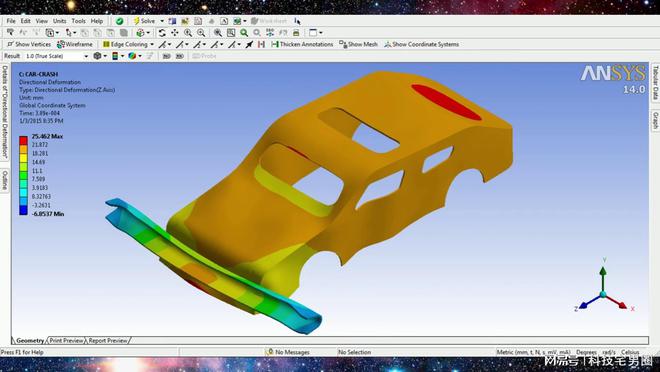Click Thicken Annotations button

coord(302,44)
